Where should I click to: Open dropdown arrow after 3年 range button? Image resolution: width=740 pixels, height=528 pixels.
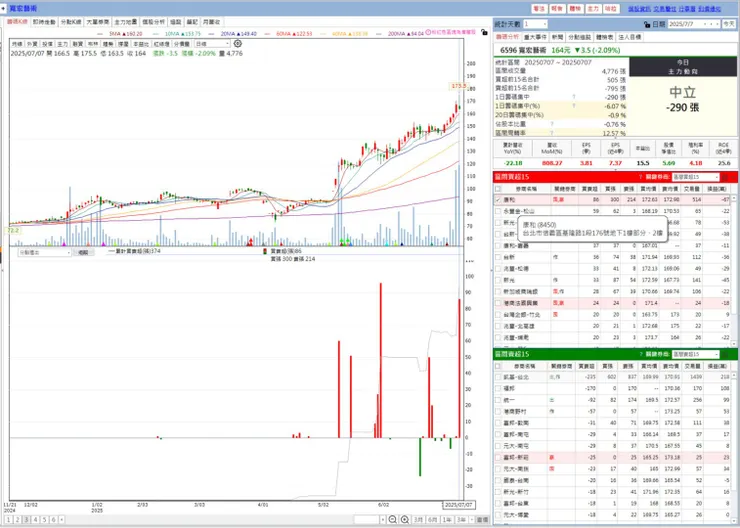tap(471, 520)
